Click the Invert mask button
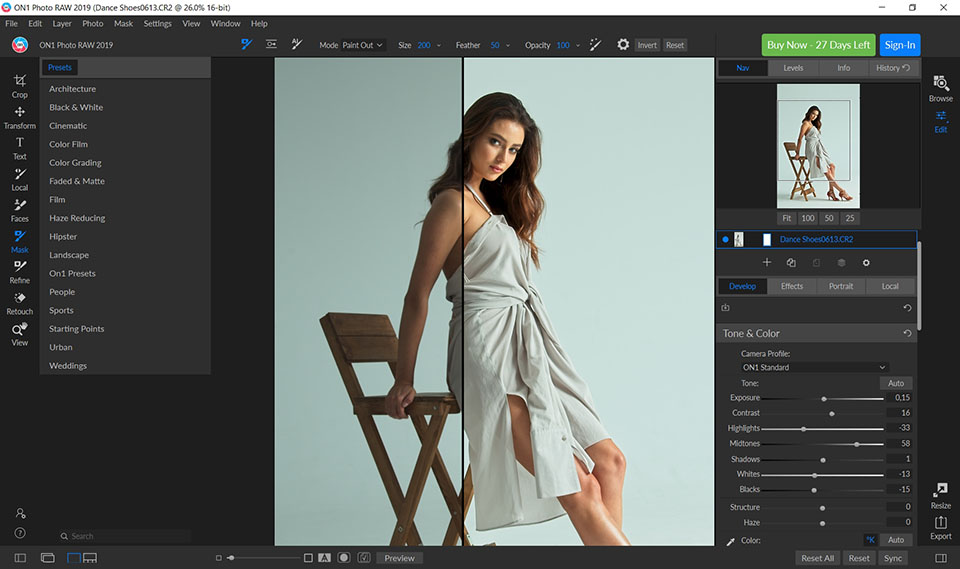Image resolution: width=960 pixels, height=569 pixels. pyautogui.click(x=647, y=45)
